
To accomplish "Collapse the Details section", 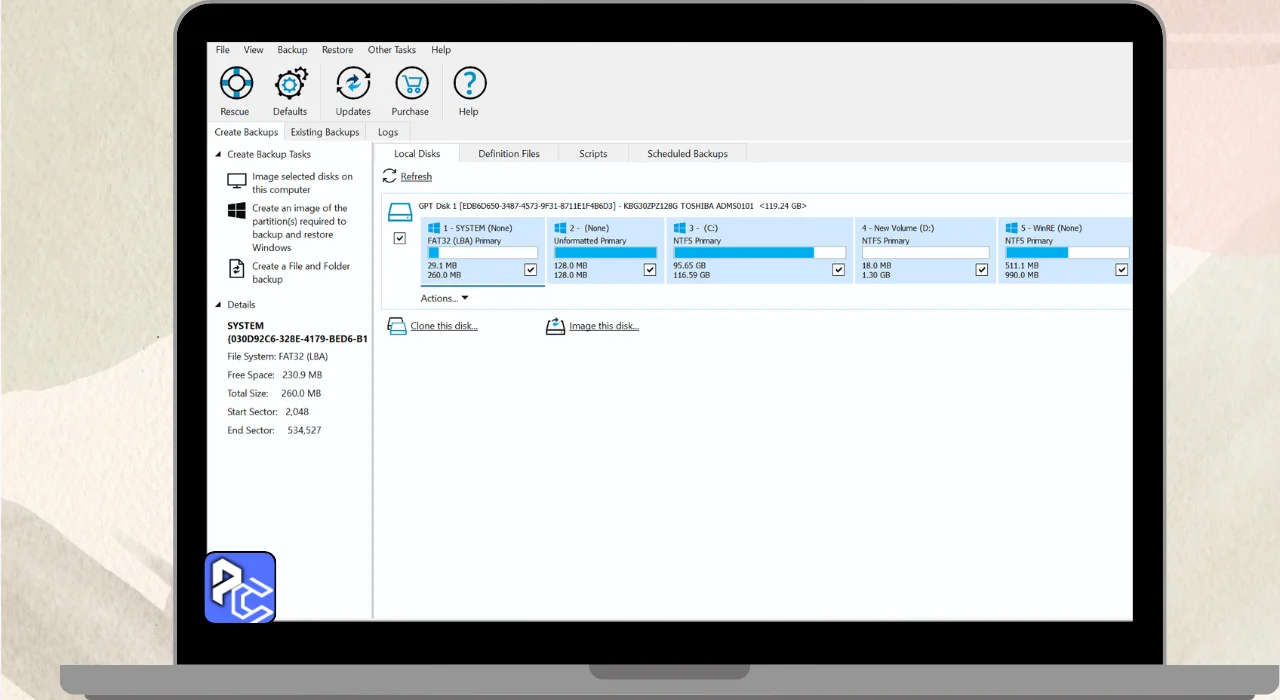I will (219, 305).
